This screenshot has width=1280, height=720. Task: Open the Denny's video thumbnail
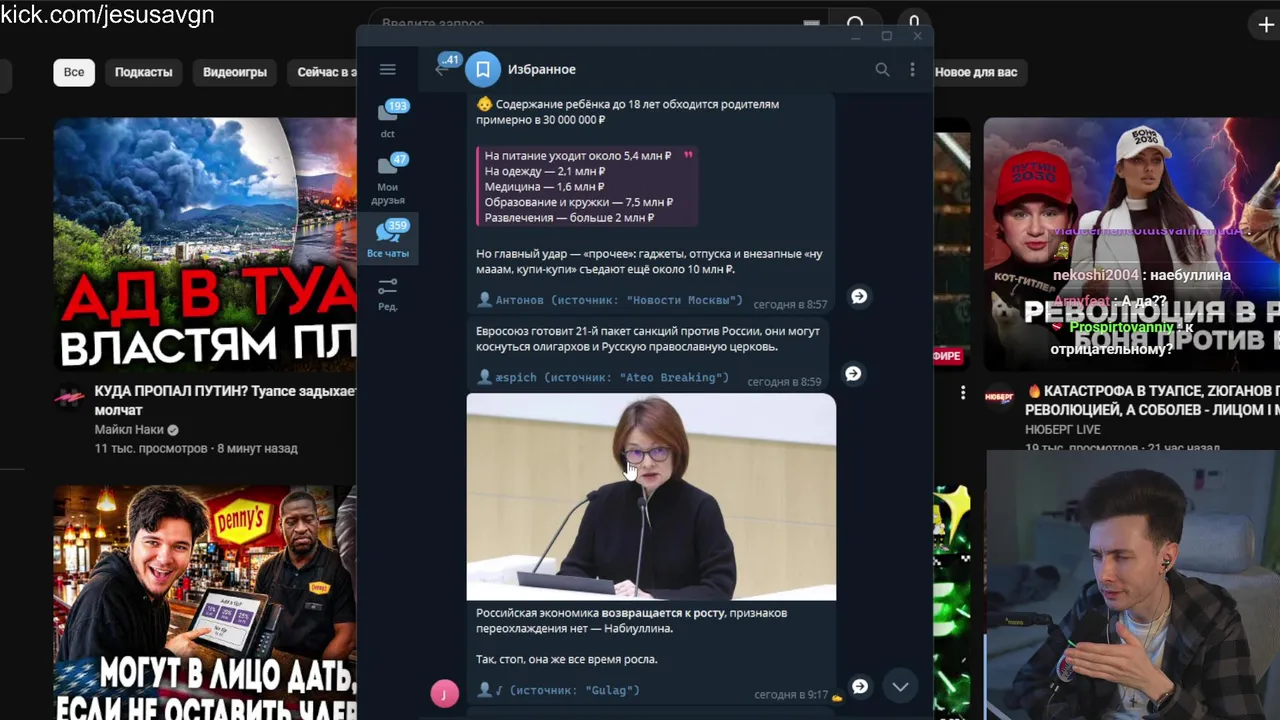point(205,602)
